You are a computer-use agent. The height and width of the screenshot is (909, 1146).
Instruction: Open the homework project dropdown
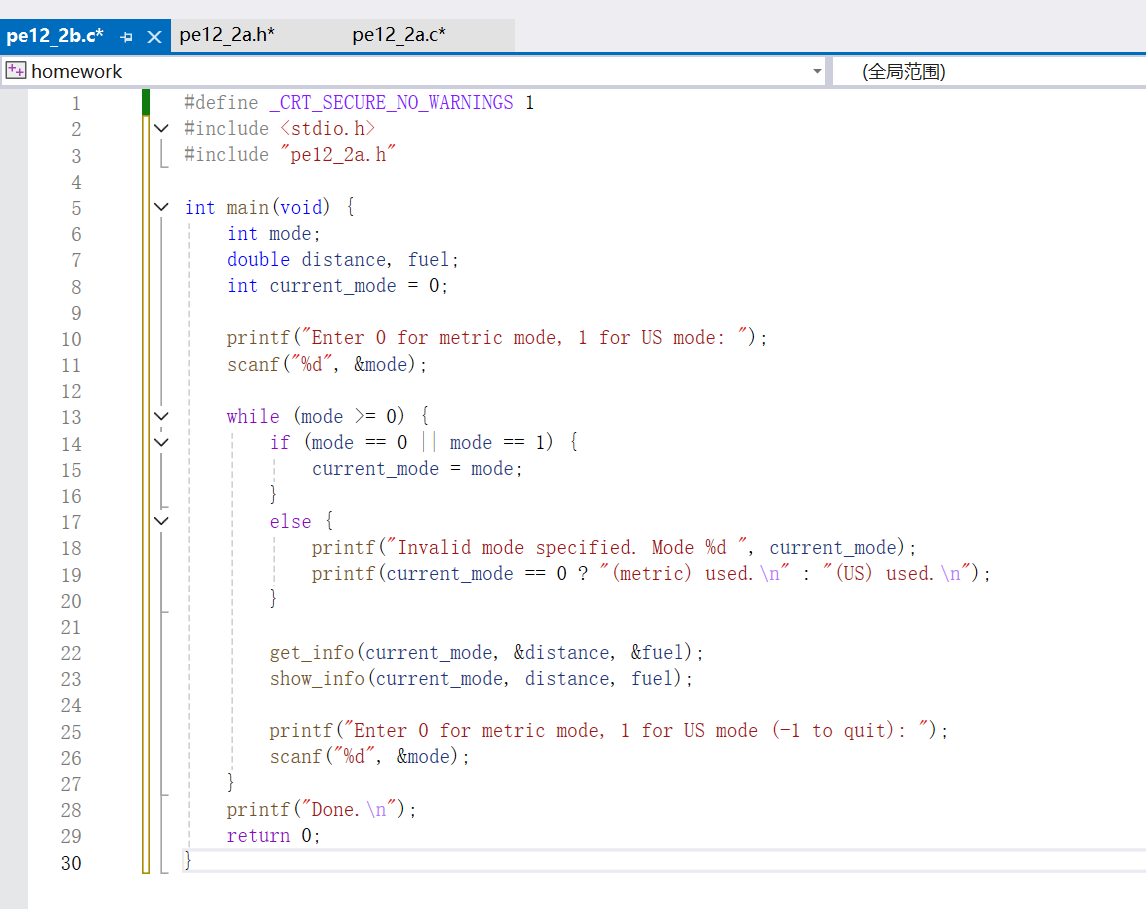[x=817, y=72]
